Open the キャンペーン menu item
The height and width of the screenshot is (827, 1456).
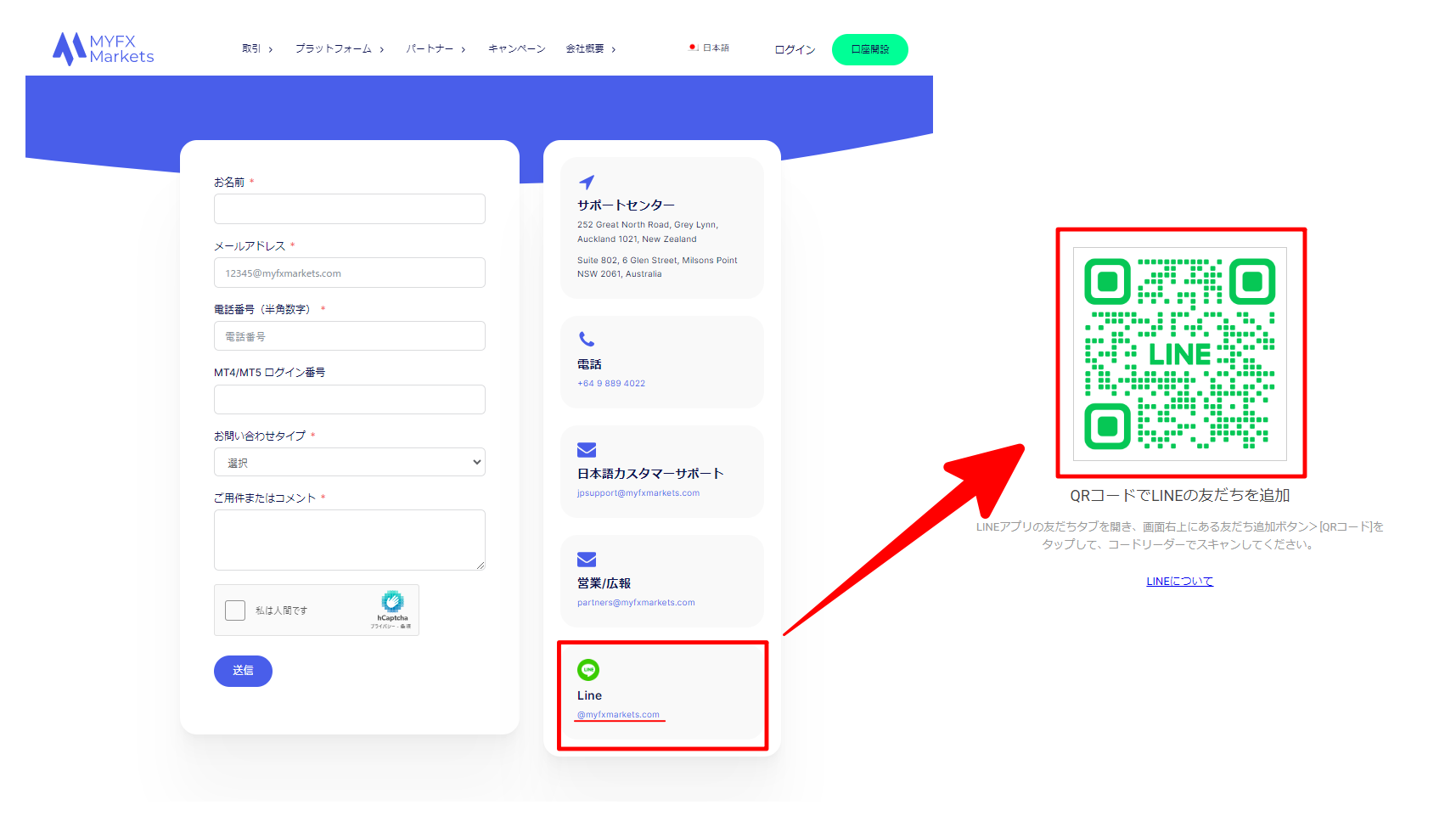click(x=517, y=48)
